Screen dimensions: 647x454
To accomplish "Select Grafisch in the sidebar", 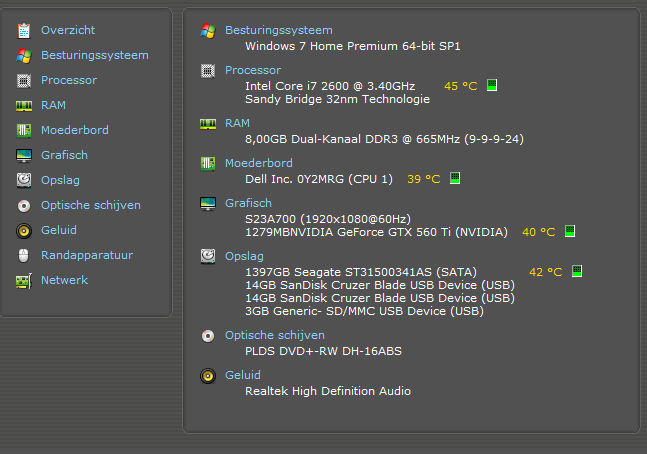I will click(x=64, y=155).
